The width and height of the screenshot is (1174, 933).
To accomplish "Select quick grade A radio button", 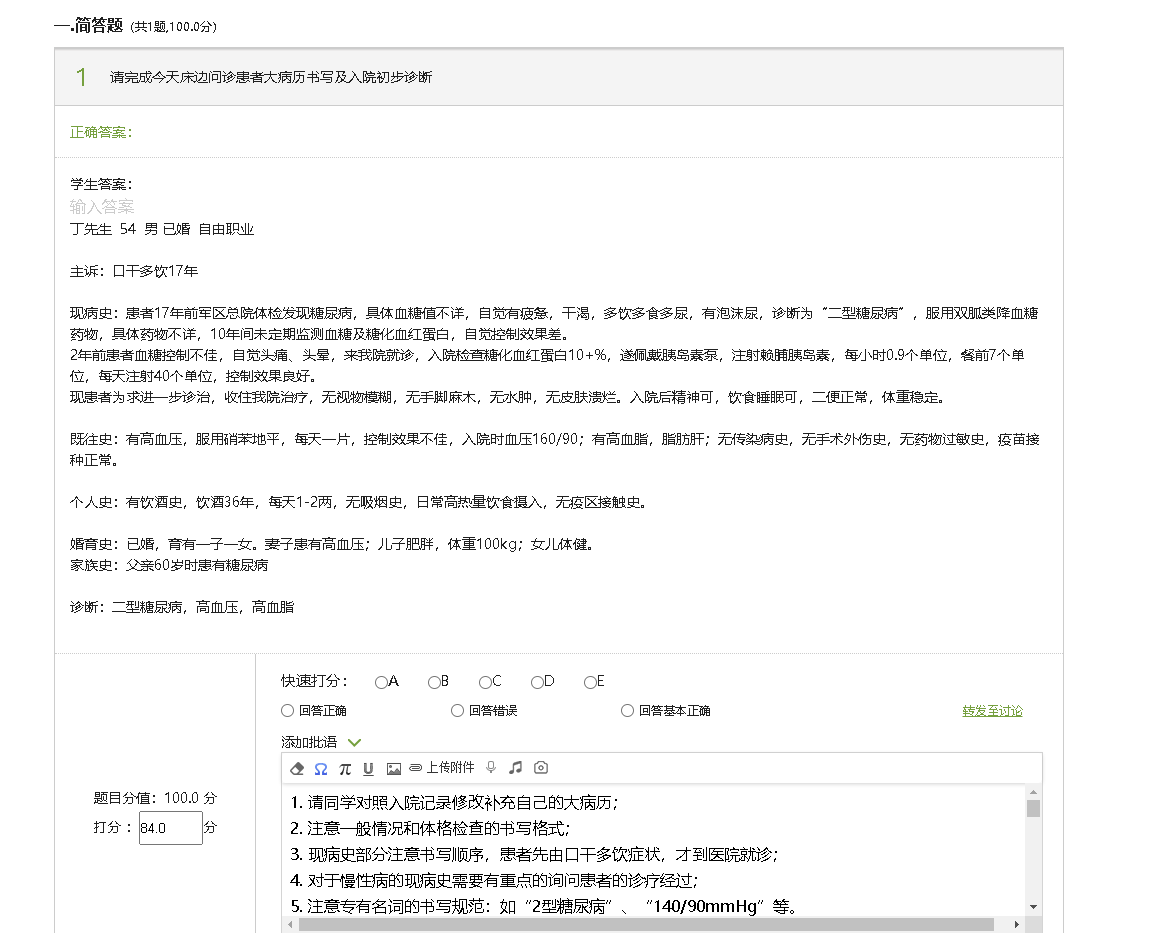I will [x=381, y=683].
